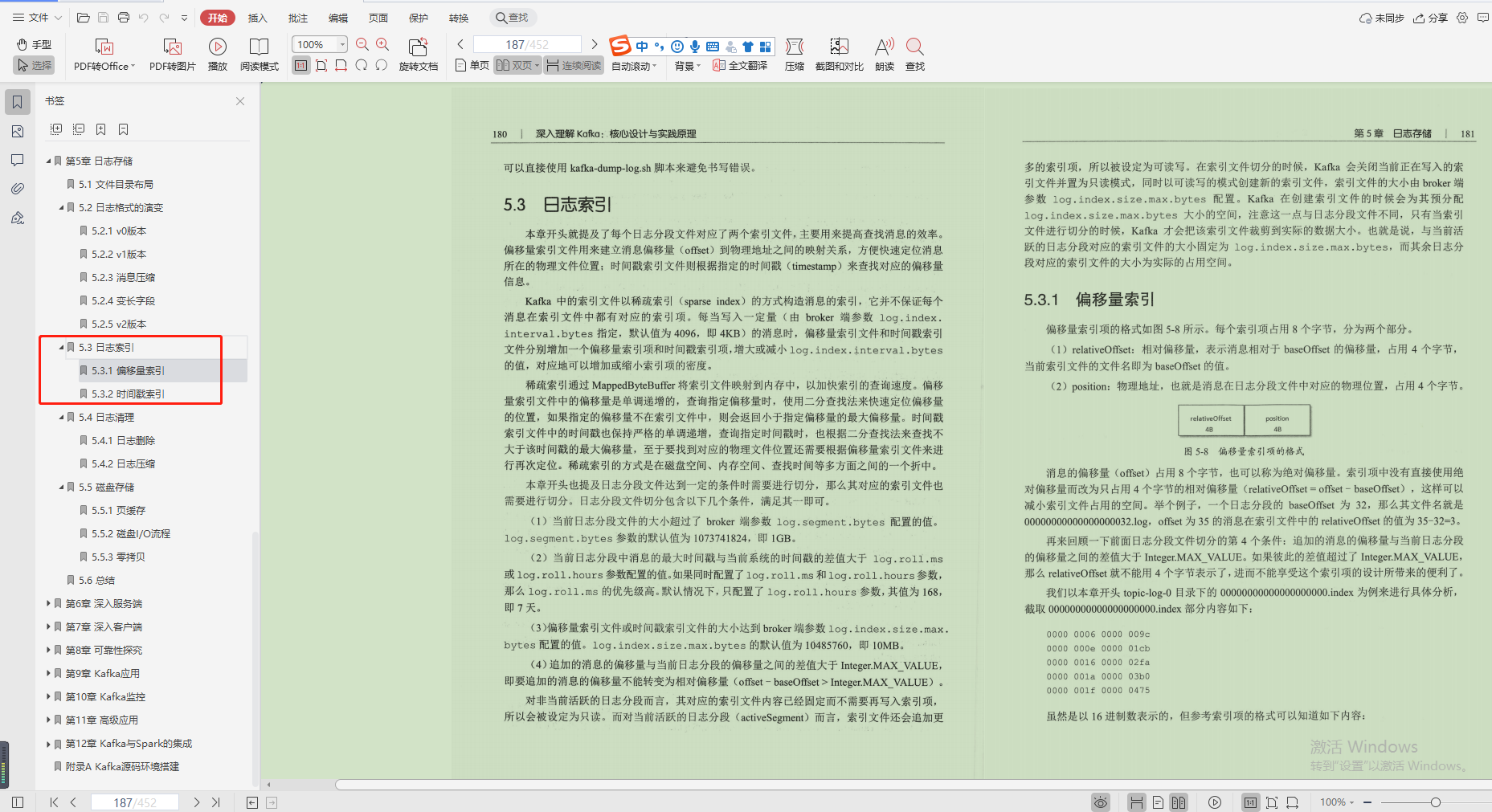Image resolution: width=1492 pixels, height=812 pixels.
Task: Open the signature panel in the sidebar
Action: pos(18,218)
